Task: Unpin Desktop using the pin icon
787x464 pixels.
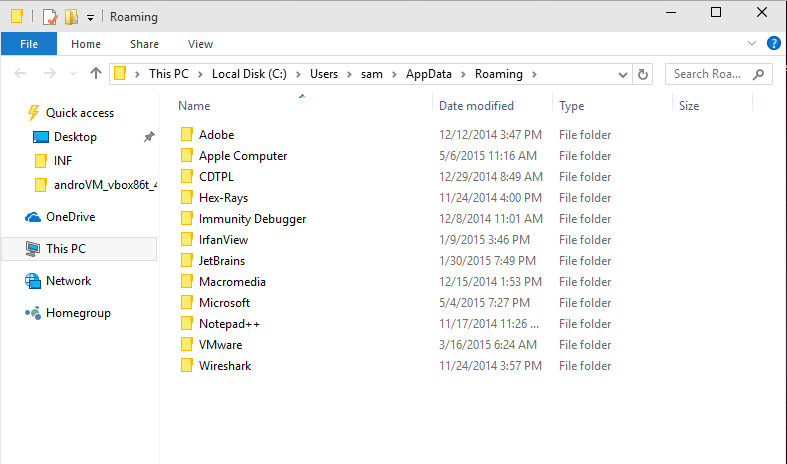Action: 149,137
